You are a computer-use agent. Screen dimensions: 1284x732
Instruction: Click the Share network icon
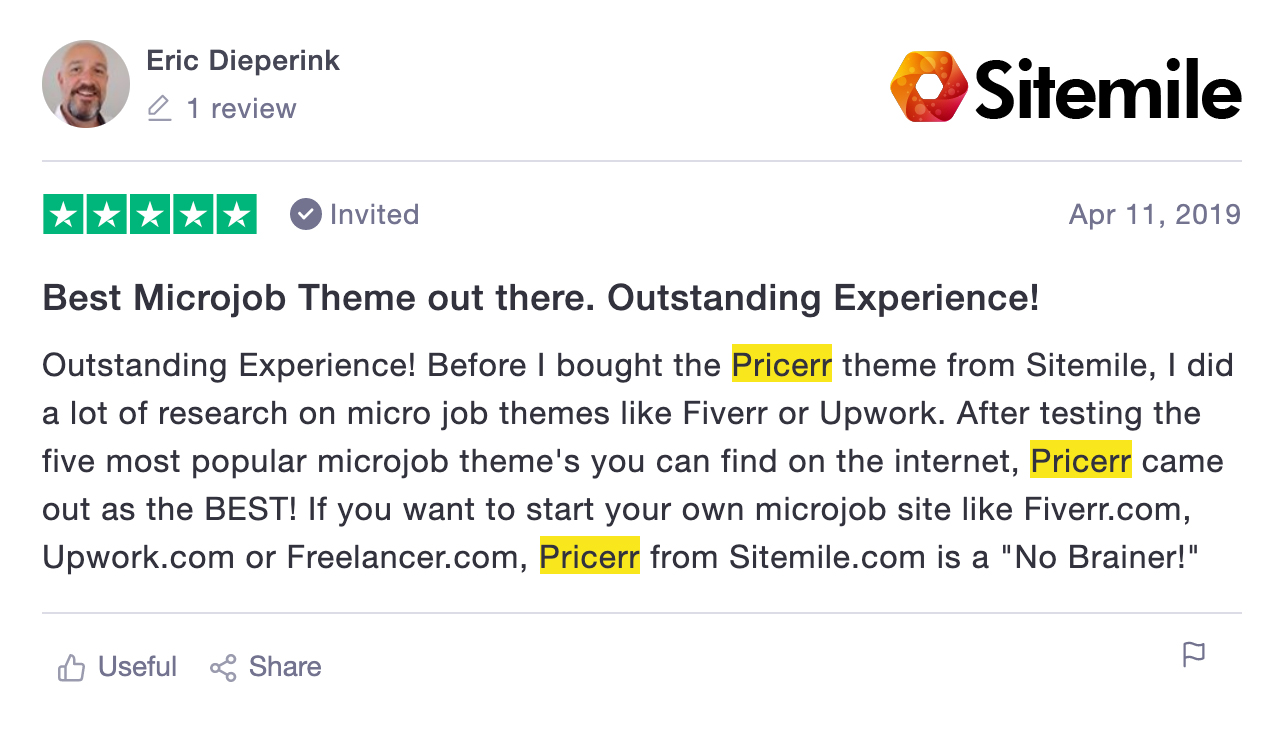[x=223, y=668]
